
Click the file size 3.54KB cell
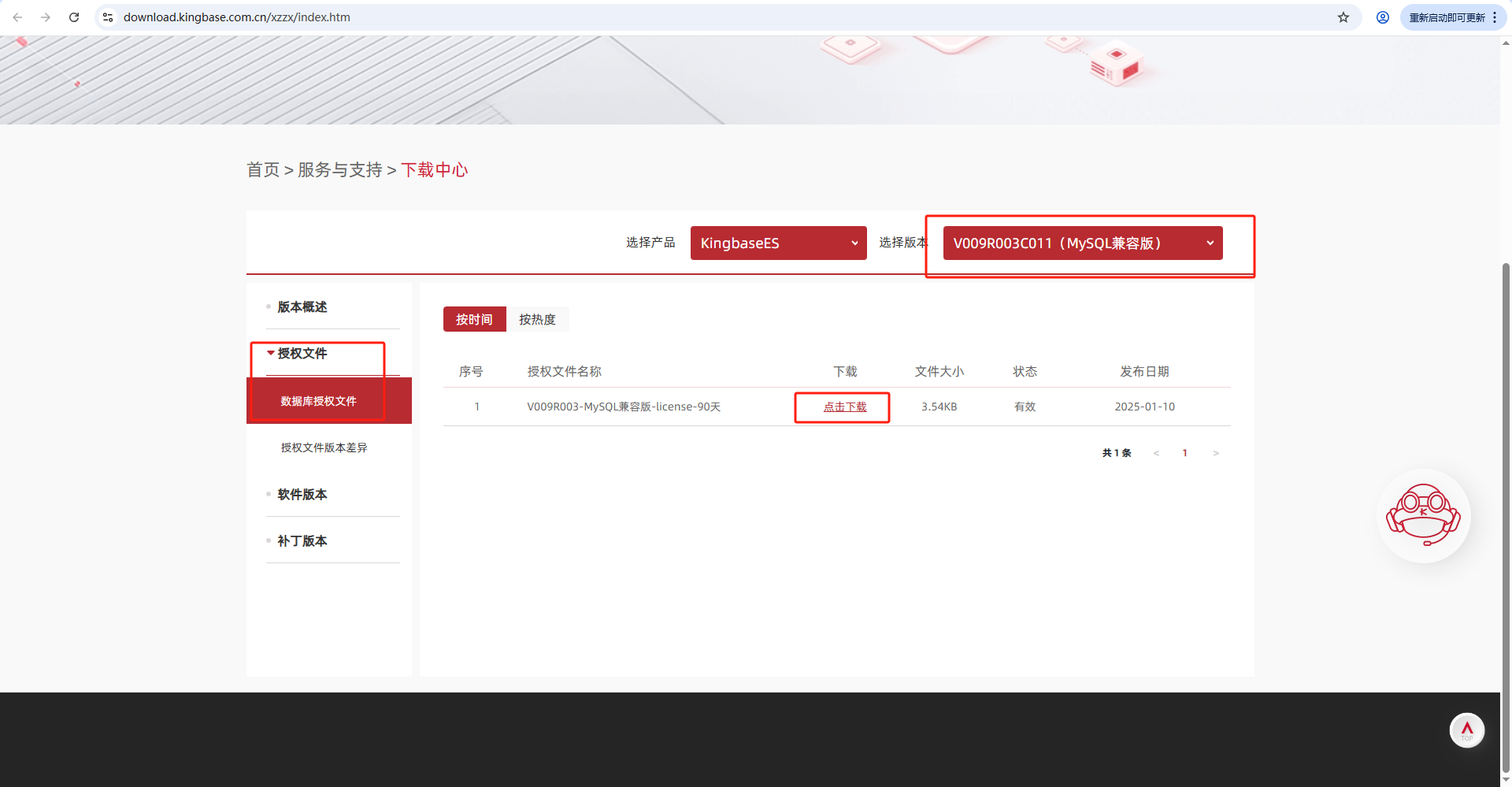939,407
